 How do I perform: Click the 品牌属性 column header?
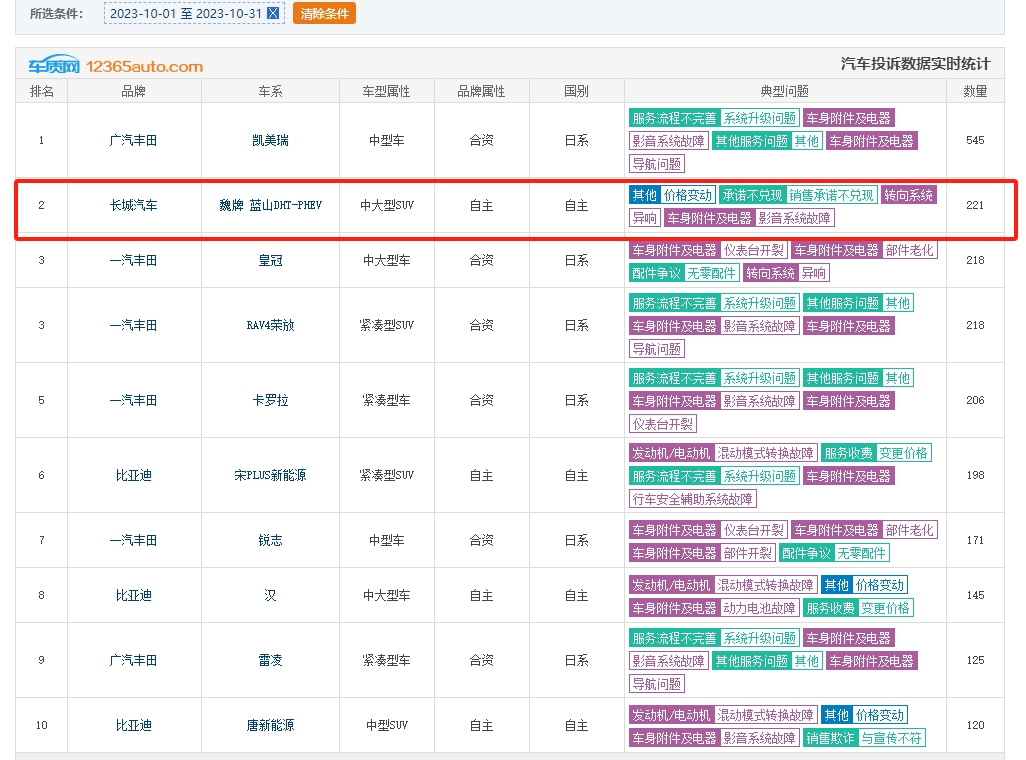[x=481, y=91]
